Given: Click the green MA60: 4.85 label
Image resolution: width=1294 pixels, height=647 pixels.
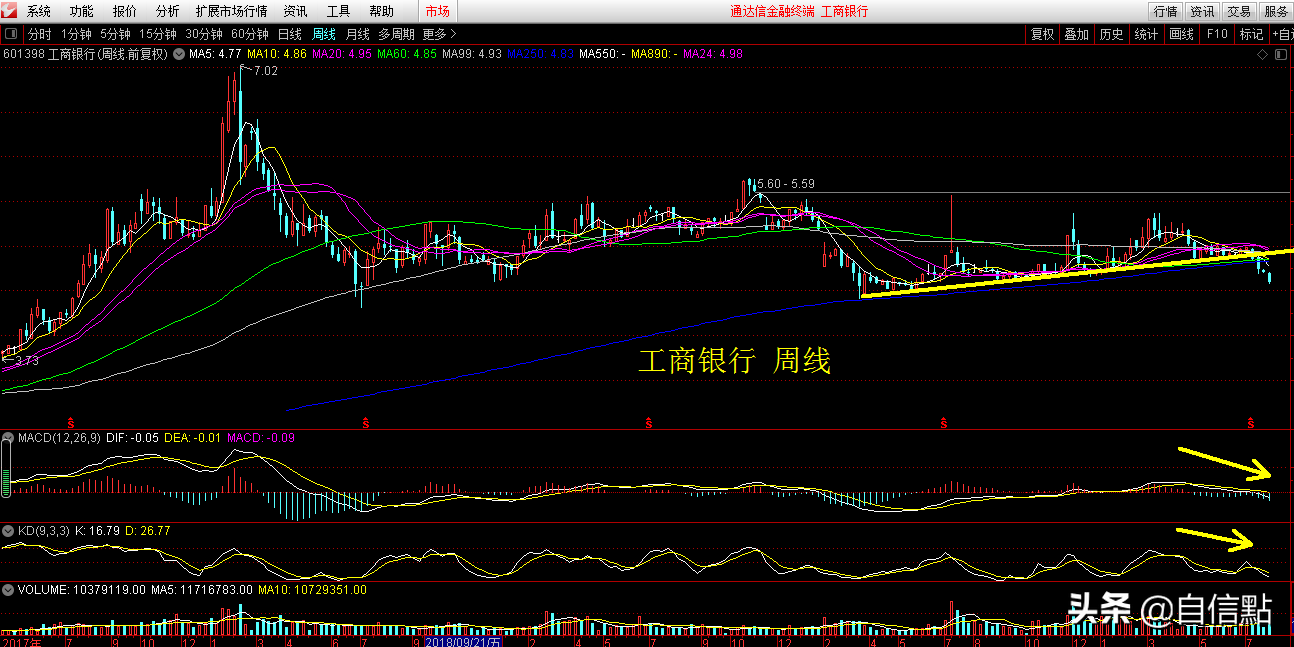Looking at the screenshot, I should 408,54.
